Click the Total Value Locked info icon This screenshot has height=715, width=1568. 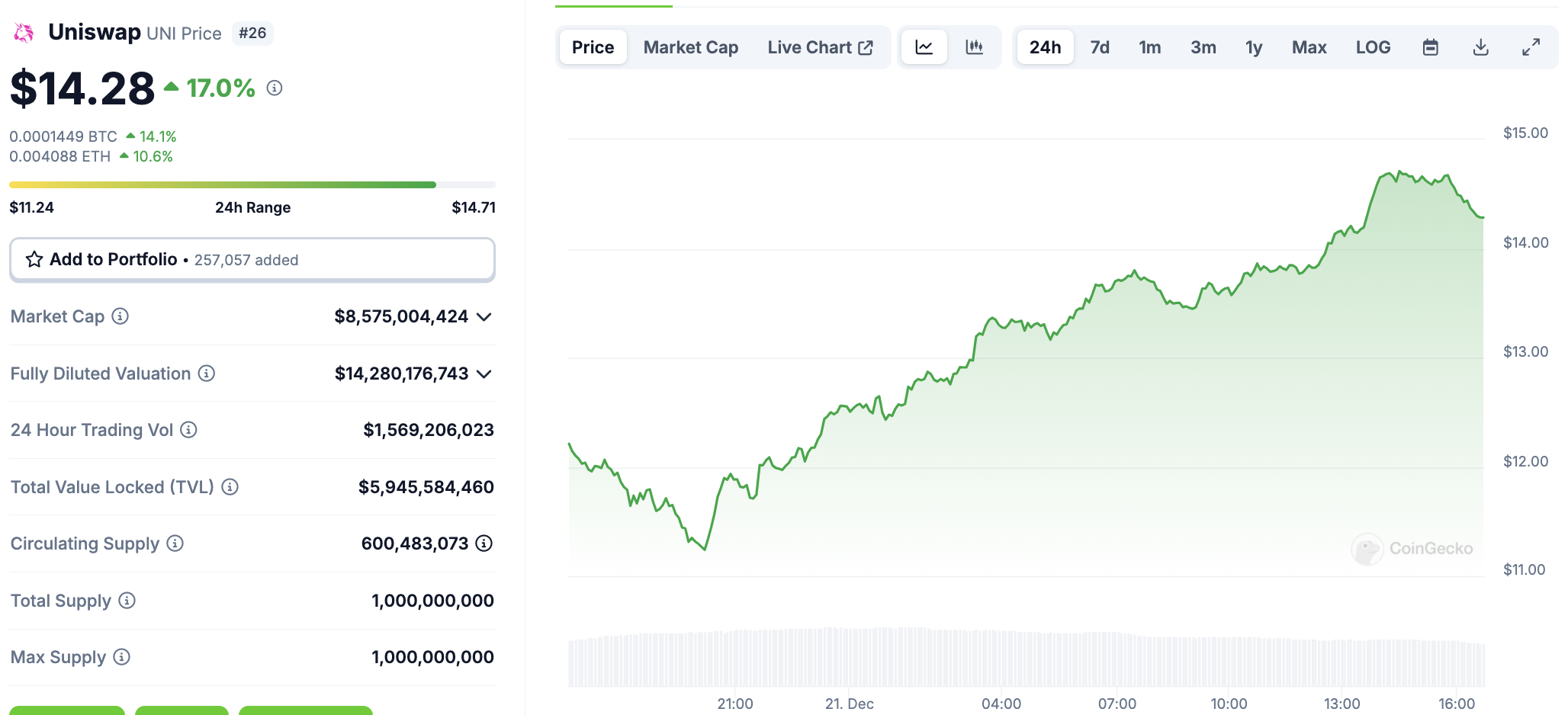point(230,487)
